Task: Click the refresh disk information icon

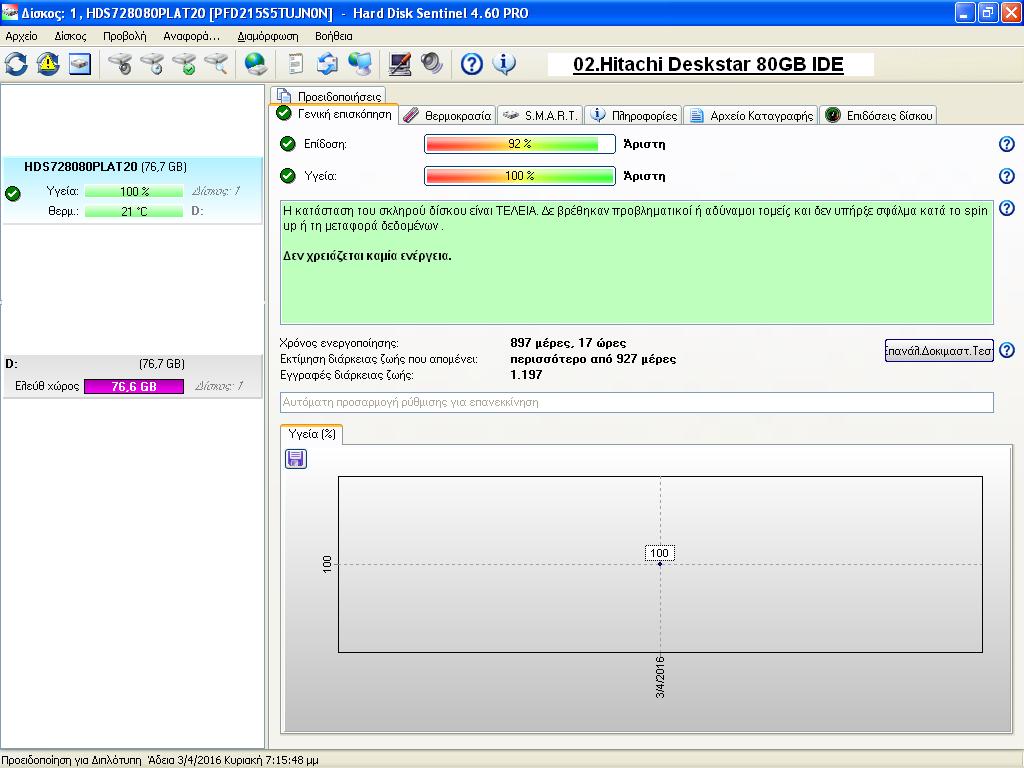Action: coord(16,64)
